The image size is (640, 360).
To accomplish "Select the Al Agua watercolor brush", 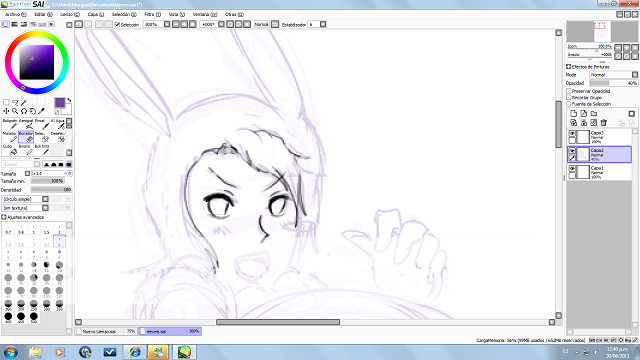I will 58,124.
